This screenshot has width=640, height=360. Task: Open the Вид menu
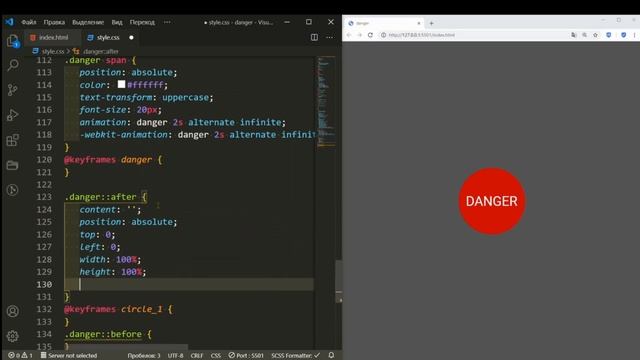(117, 22)
